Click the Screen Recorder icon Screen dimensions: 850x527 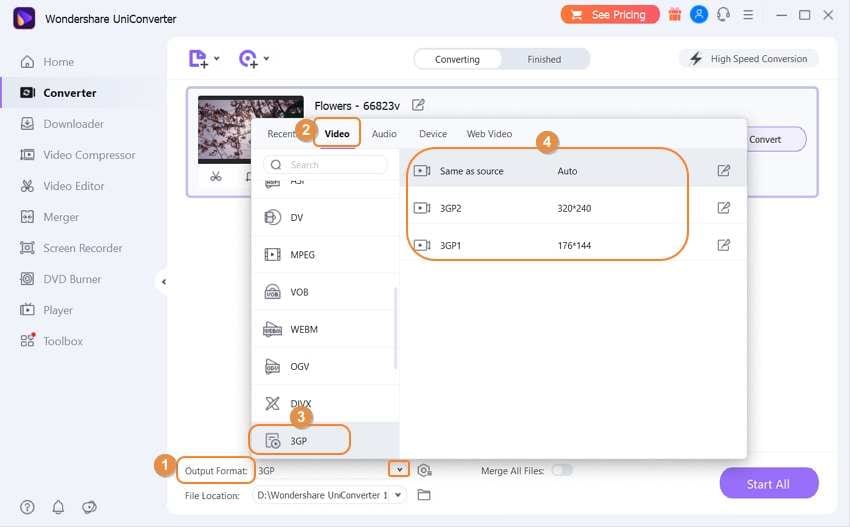[x=27, y=248]
